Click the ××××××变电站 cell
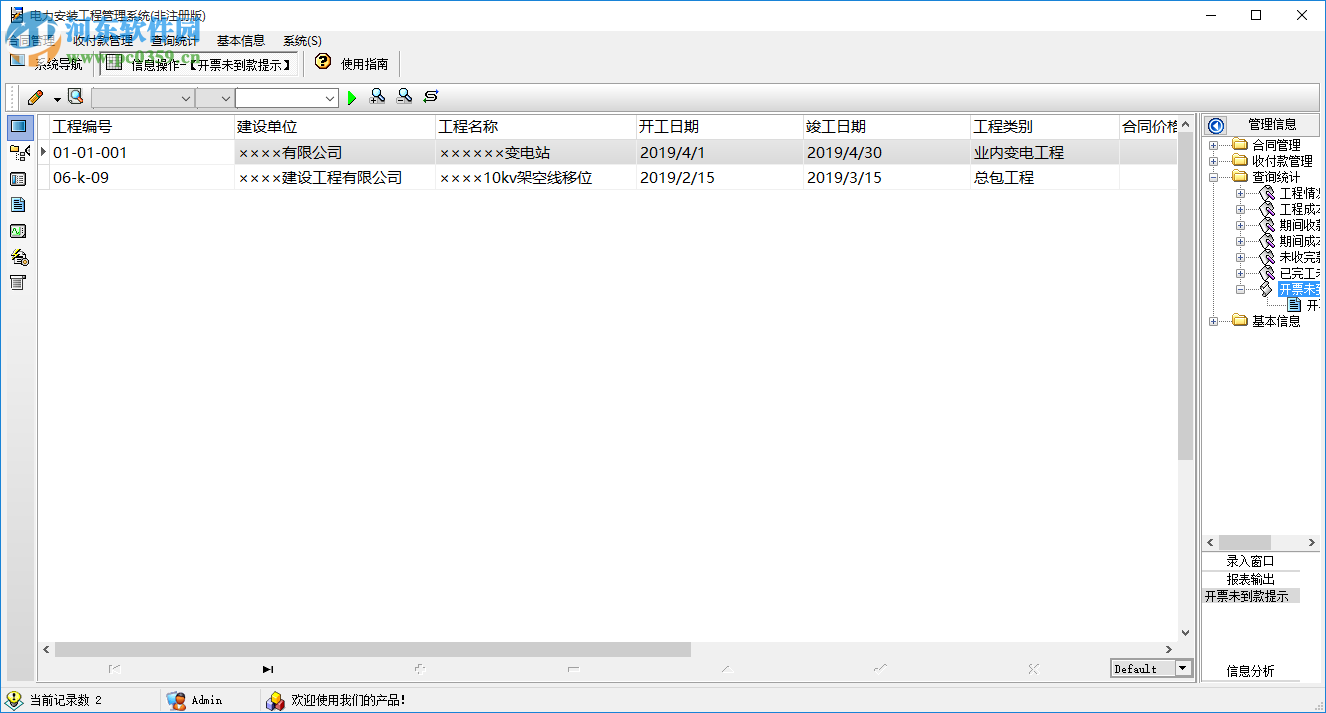Image resolution: width=1326 pixels, height=713 pixels. (x=536, y=153)
